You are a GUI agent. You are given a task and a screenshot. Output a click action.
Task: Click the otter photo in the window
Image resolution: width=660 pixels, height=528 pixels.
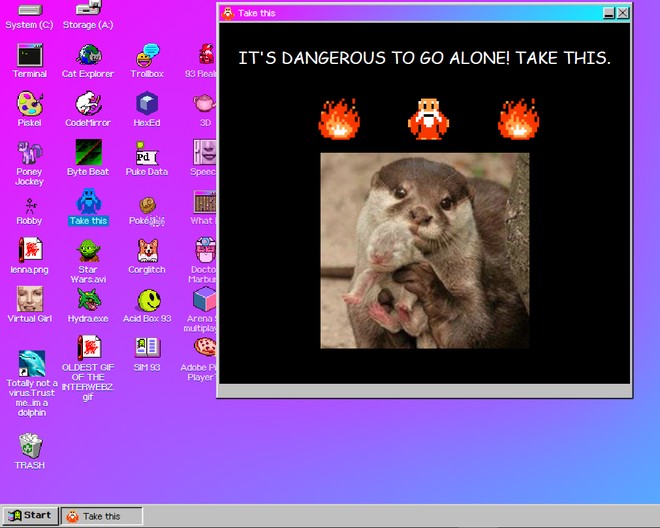pos(424,250)
